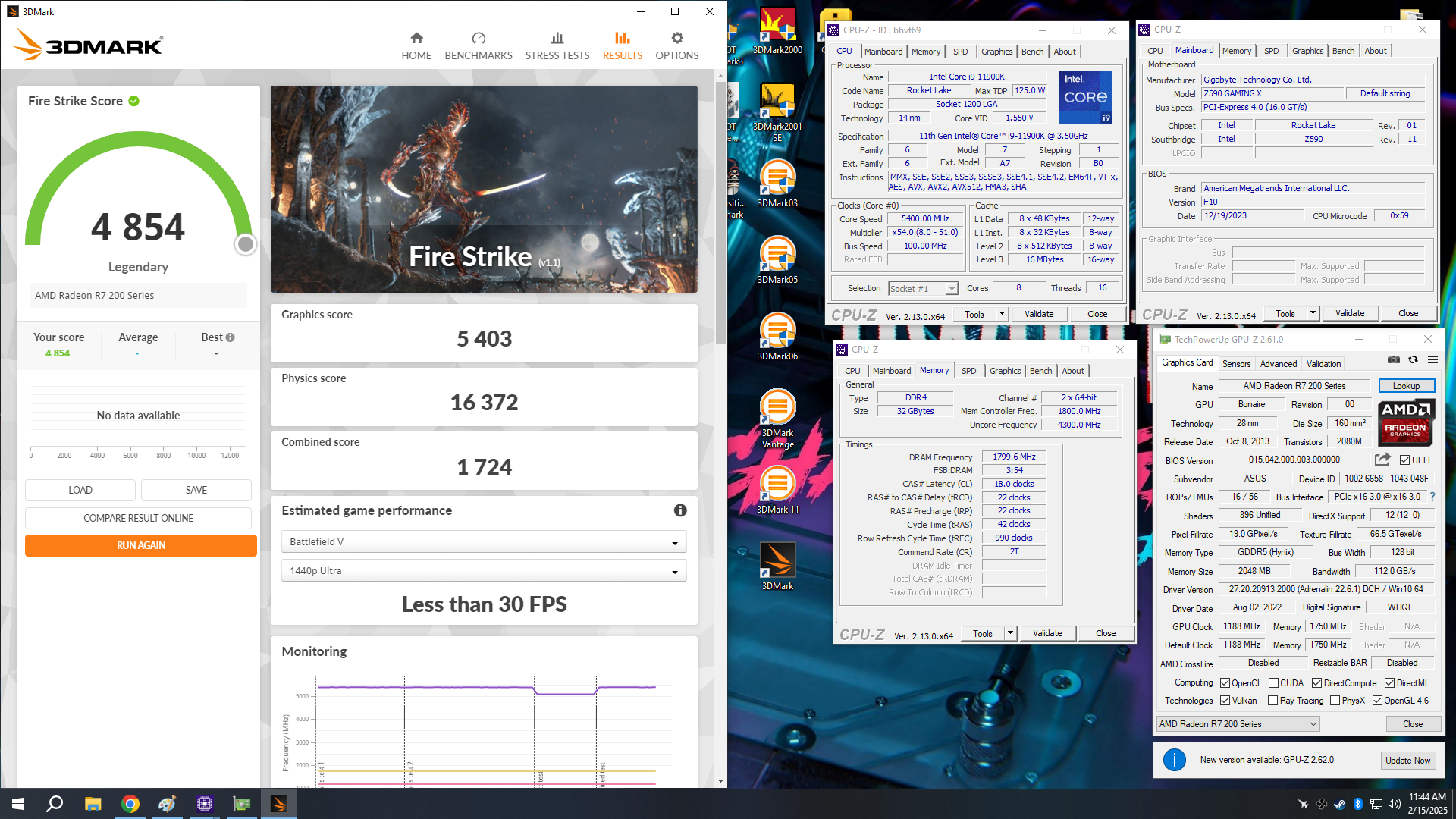Click the Fire Strike score gauge knob

(x=245, y=244)
